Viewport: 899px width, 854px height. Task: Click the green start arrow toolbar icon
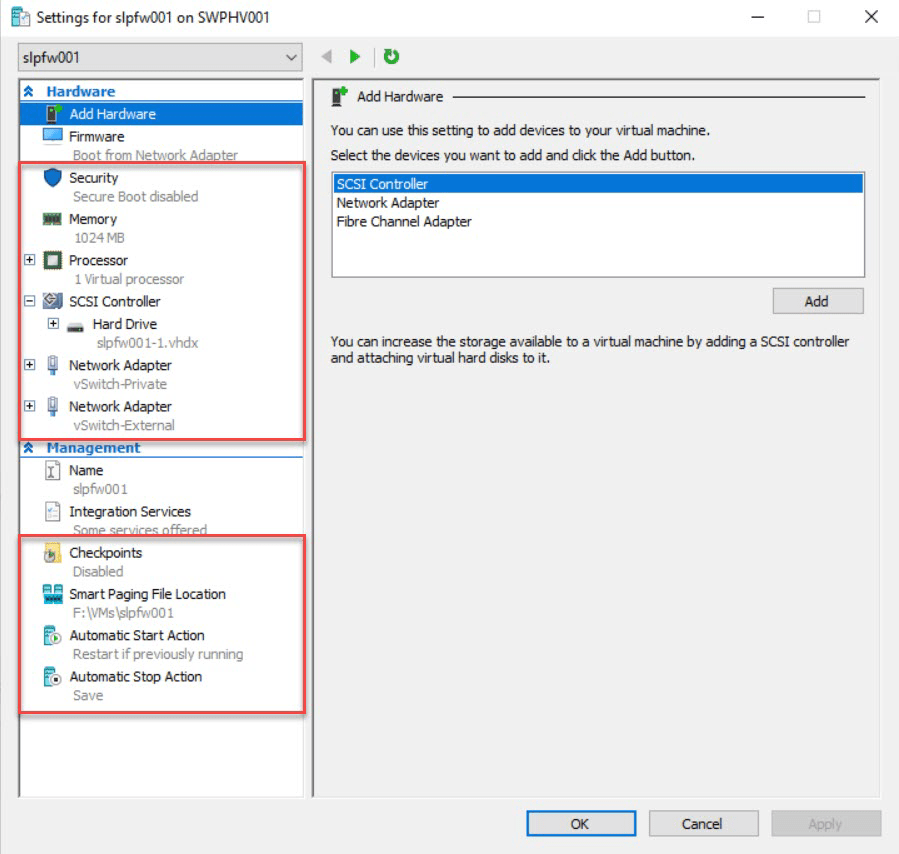click(354, 57)
